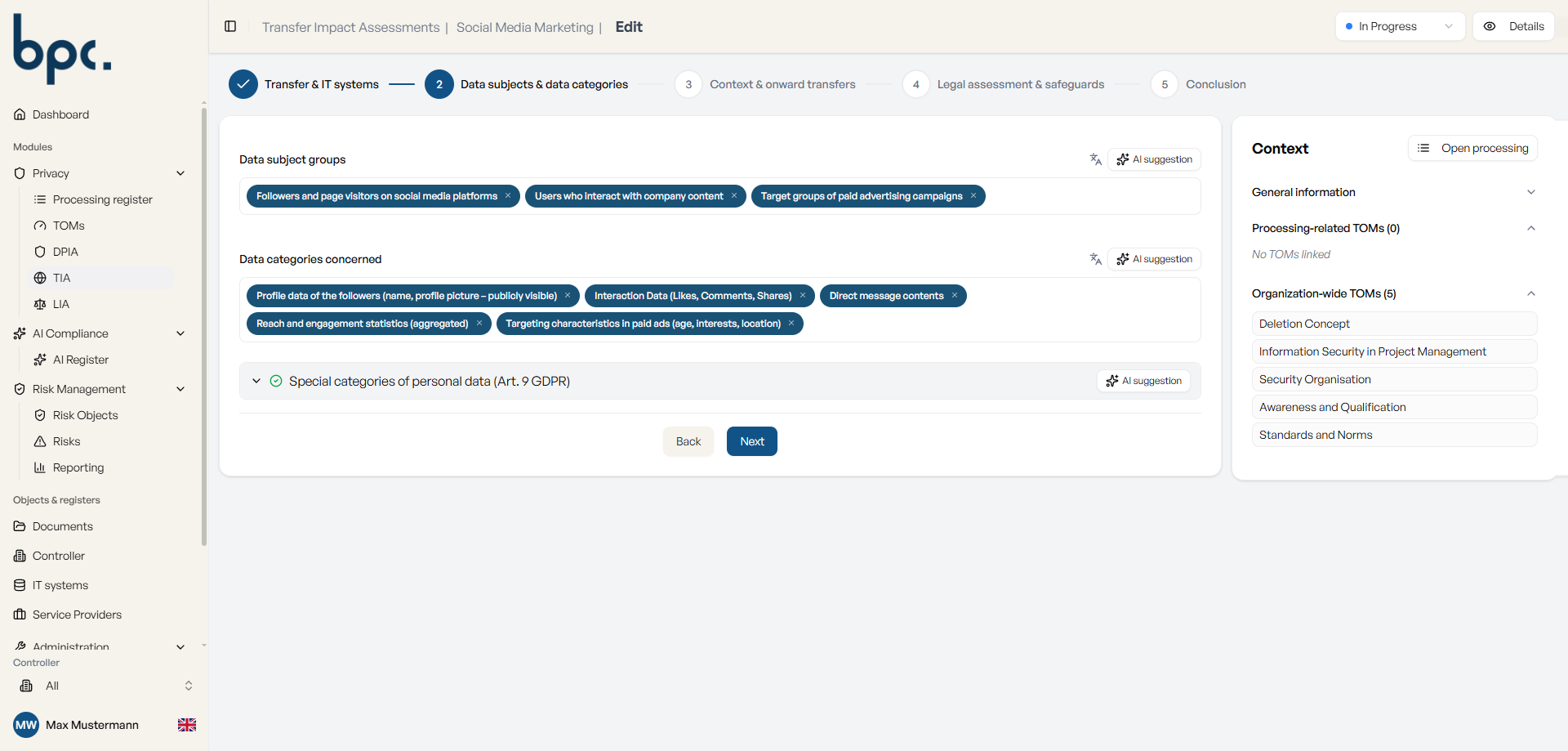Image resolution: width=1568 pixels, height=751 pixels.
Task: Collapse the Risk Management section
Action: coord(180,389)
